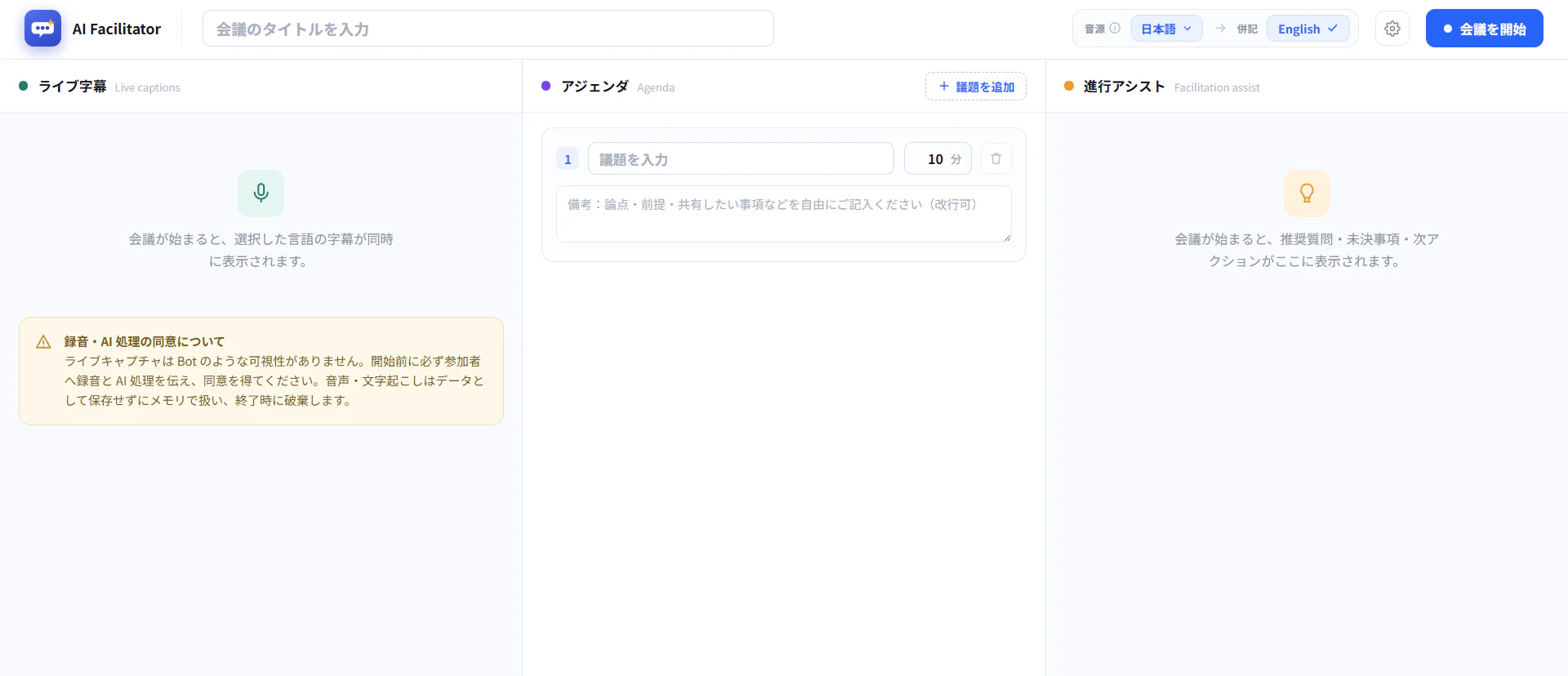Screen dimensions: 1568x676
Task: Click the arrow icon between language selectors
Action: point(1220,29)
